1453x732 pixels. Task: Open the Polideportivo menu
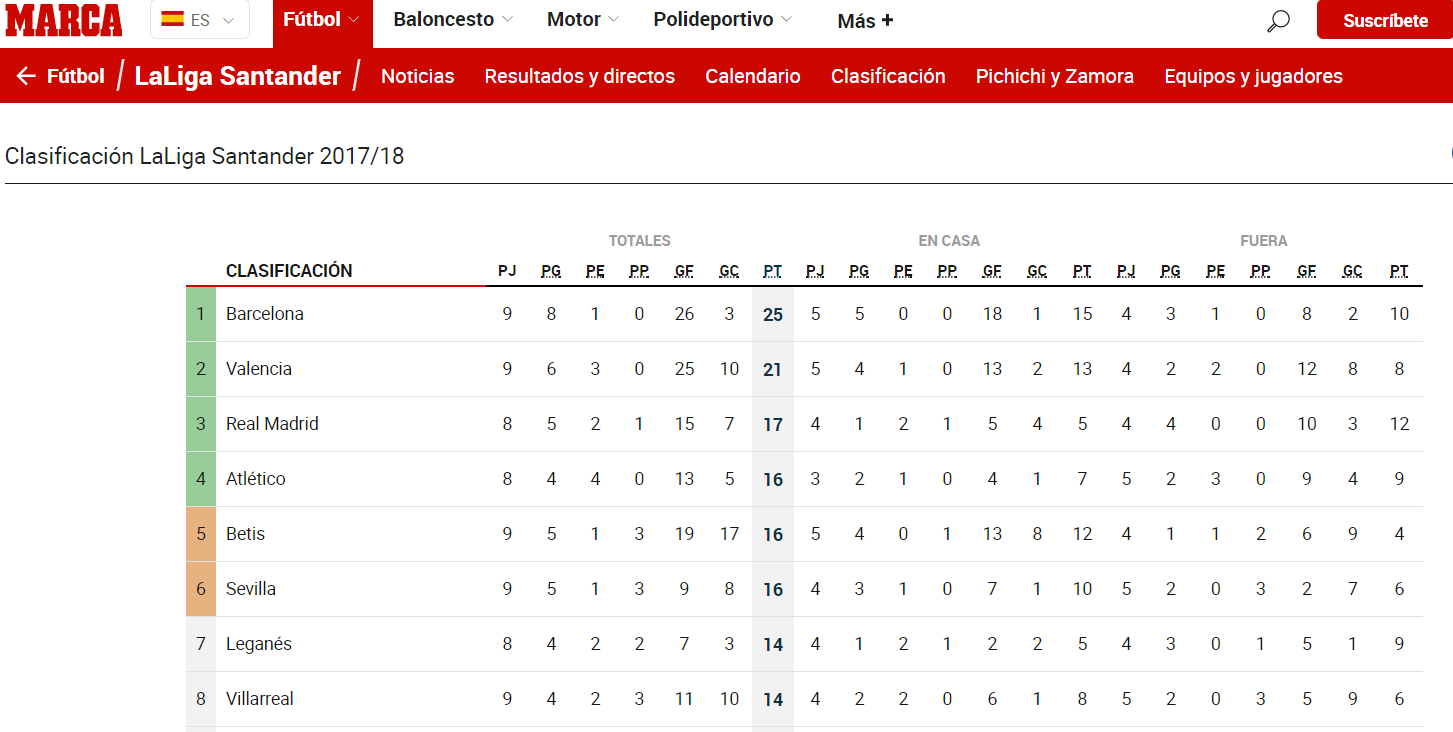pos(723,19)
